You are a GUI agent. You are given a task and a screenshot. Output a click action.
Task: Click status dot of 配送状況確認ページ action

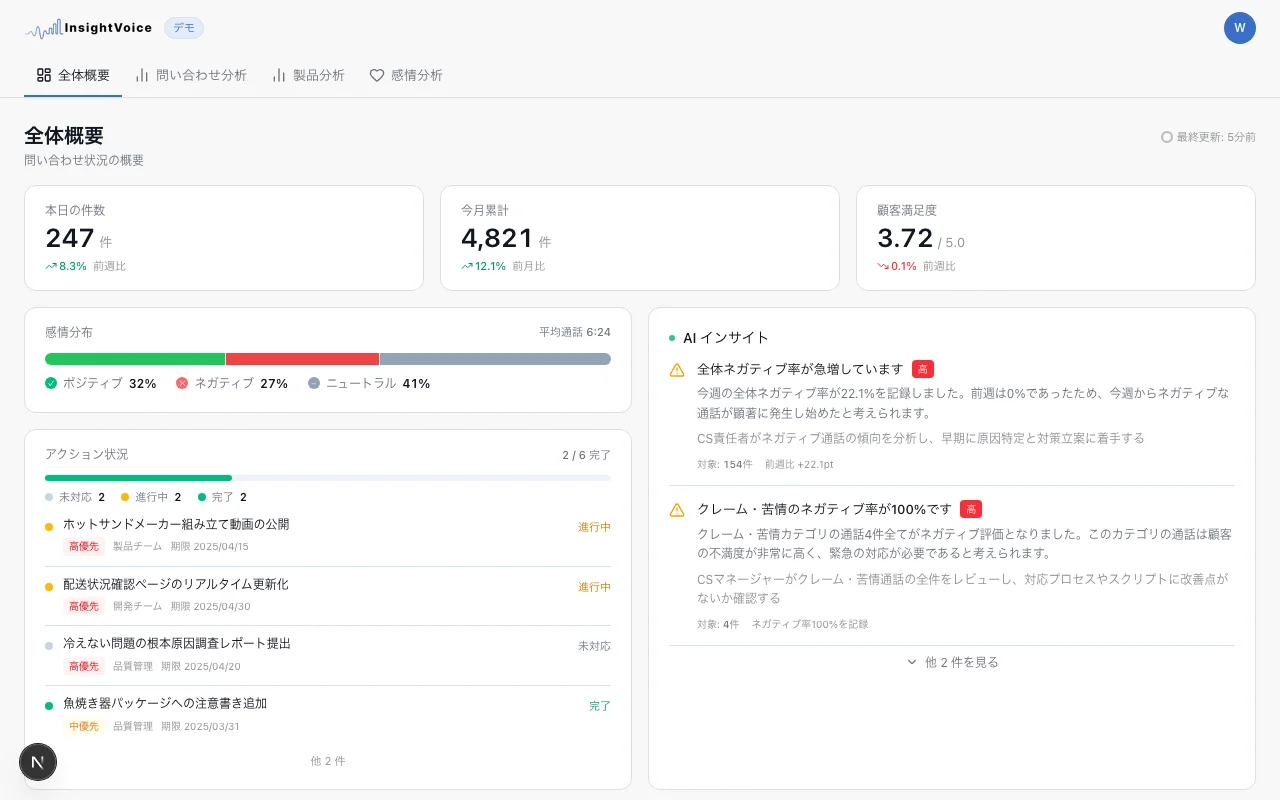tap(49, 586)
